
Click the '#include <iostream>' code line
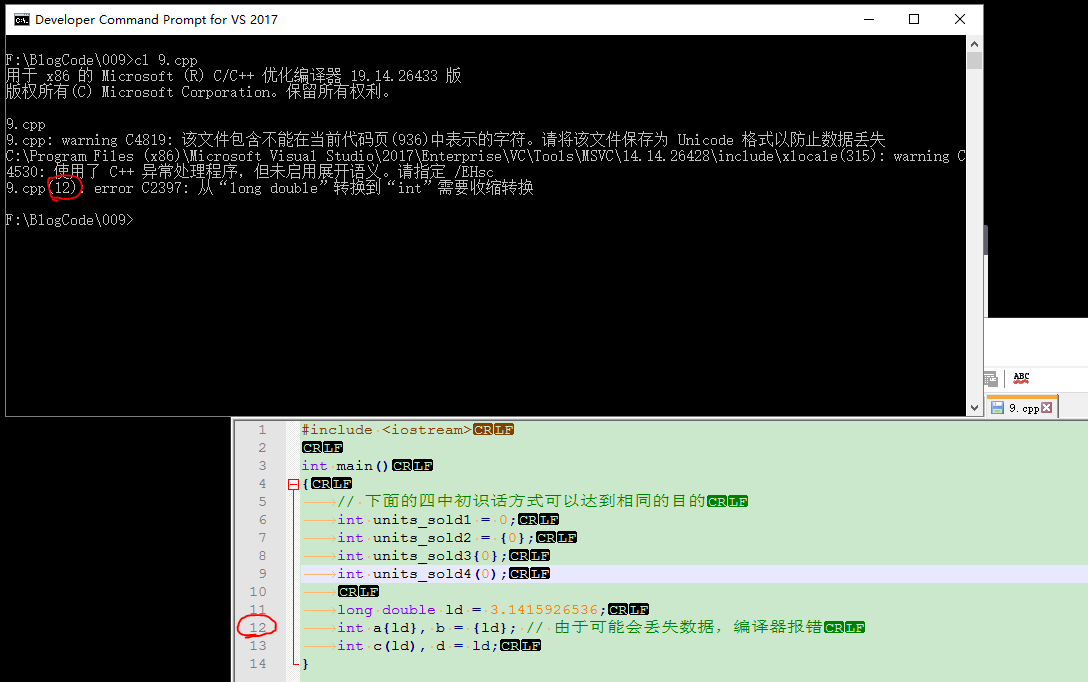coord(386,430)
